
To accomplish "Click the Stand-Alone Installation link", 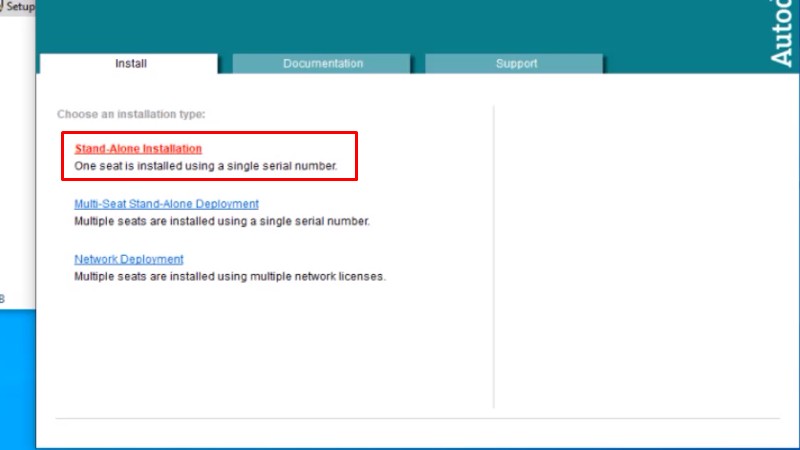I will click(138, 149).
